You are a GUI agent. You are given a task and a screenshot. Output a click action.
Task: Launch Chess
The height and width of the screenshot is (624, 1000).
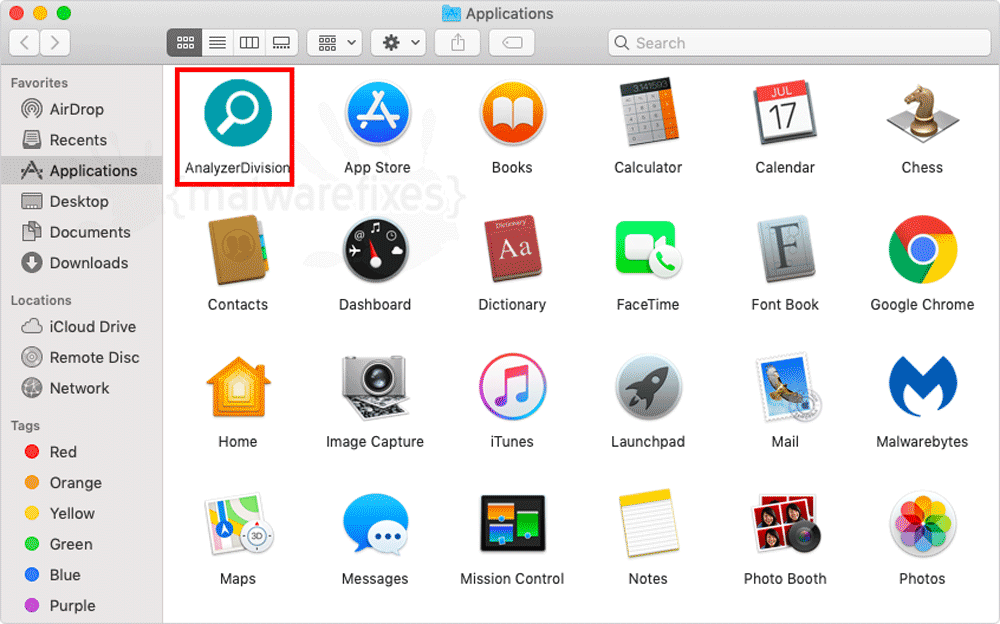[922, 114]
